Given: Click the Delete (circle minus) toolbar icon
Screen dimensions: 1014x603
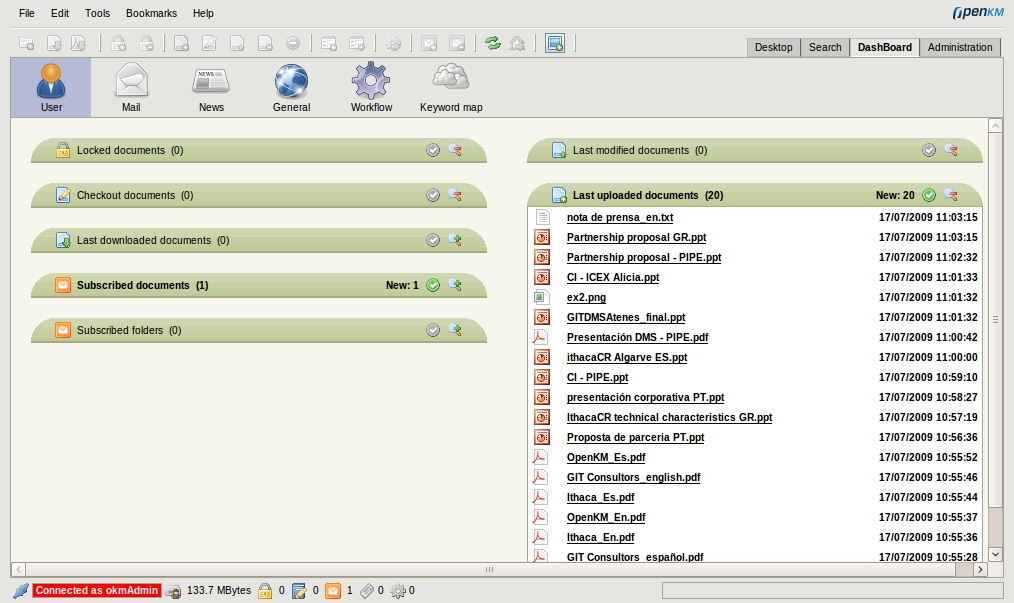Looking at the screenshot, I should click(293, 43).
